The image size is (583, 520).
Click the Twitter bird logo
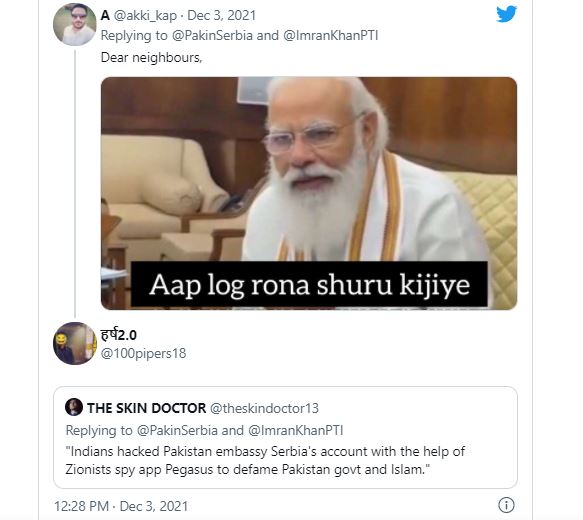[506, 14]
